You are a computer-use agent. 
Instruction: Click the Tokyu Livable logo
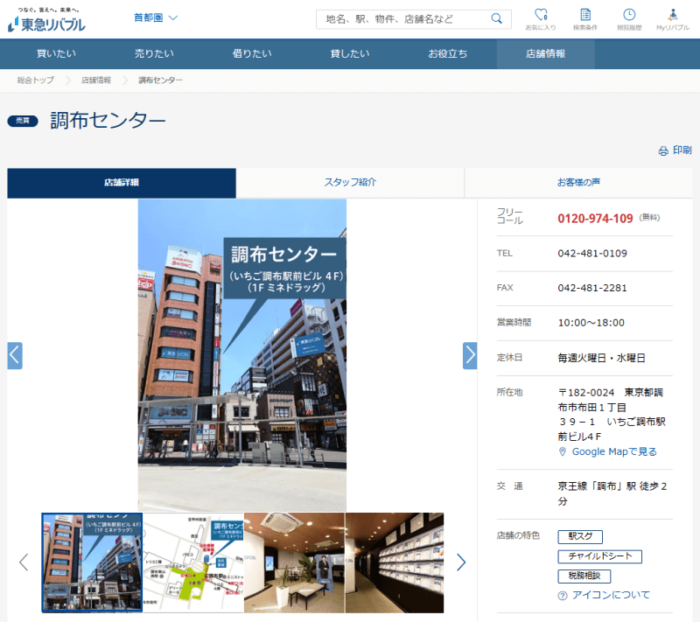46,20
